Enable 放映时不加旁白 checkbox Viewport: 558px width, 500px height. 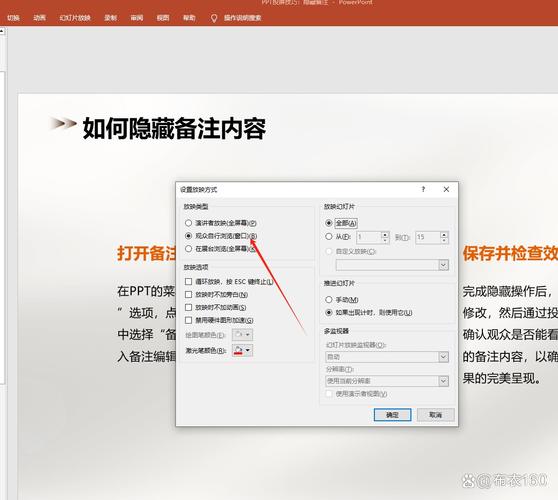[x=189, y=294]
